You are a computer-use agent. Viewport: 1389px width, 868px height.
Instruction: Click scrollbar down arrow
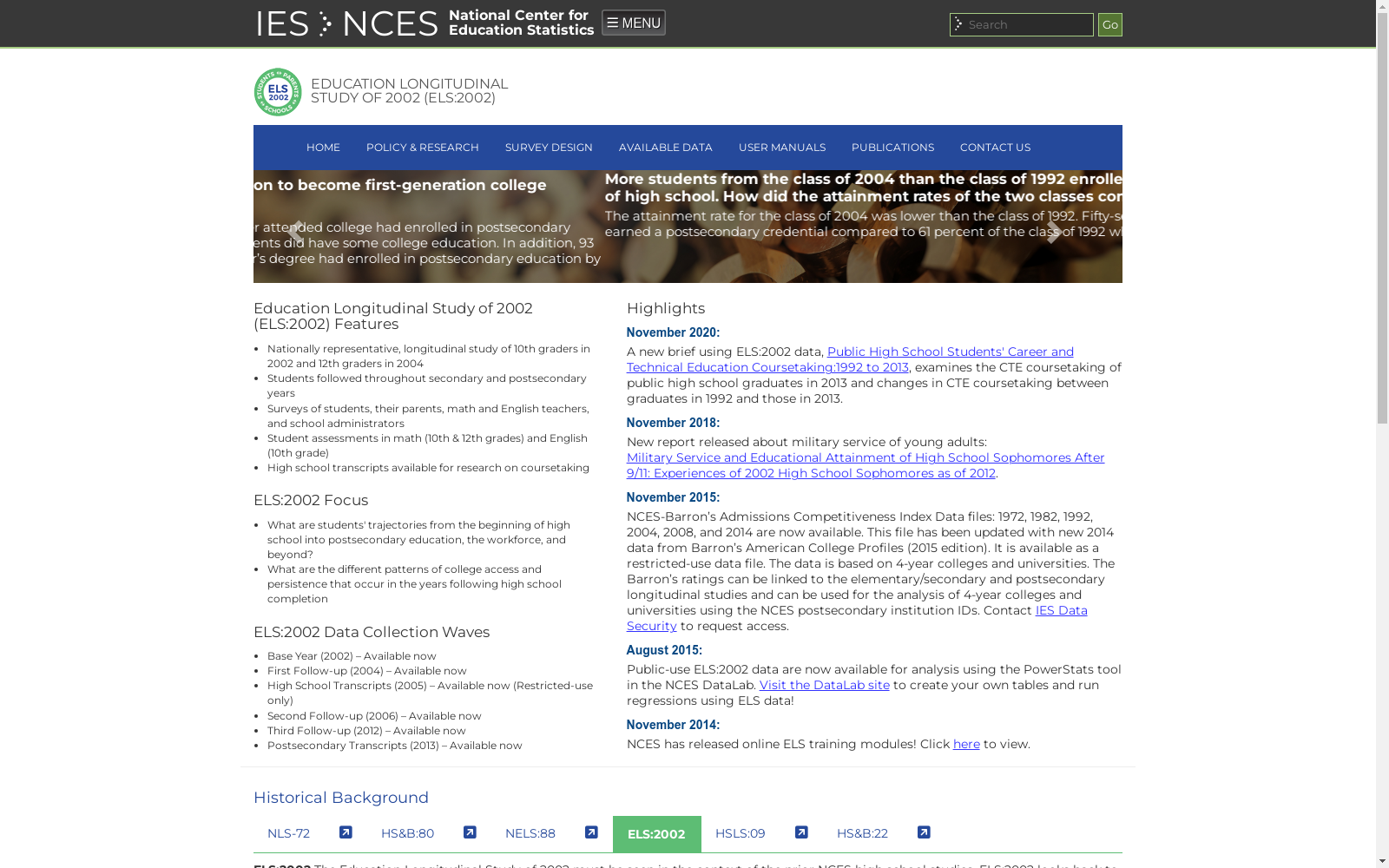1382,861
